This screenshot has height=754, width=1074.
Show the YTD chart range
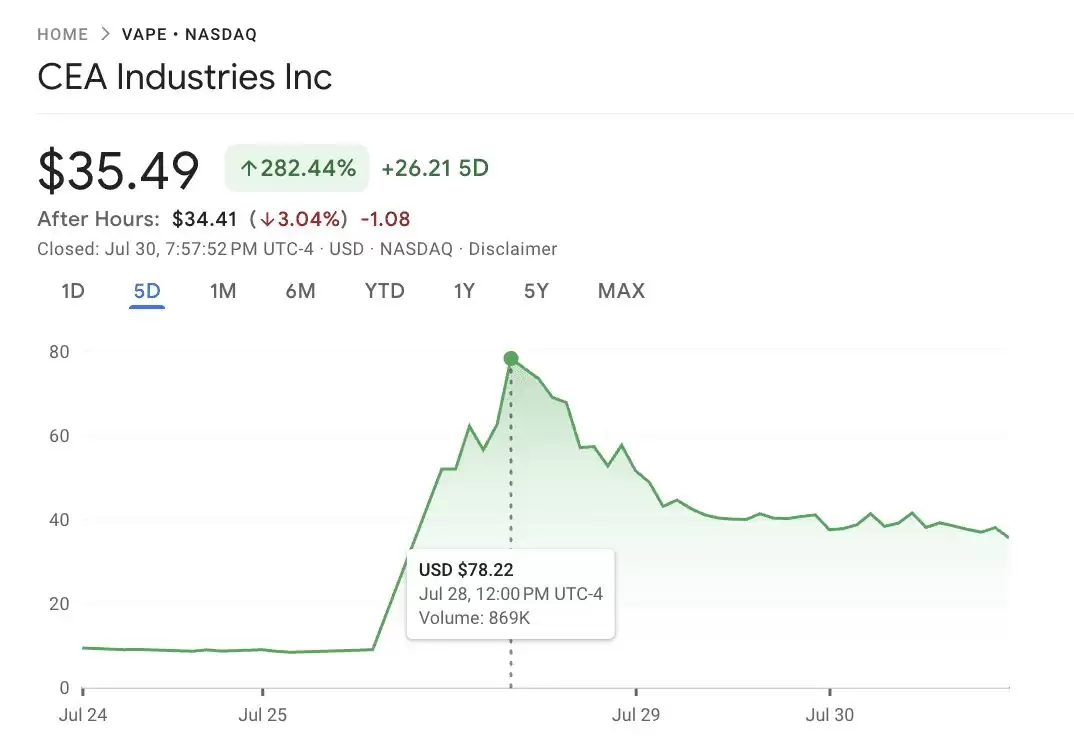(x=385, y=291)
